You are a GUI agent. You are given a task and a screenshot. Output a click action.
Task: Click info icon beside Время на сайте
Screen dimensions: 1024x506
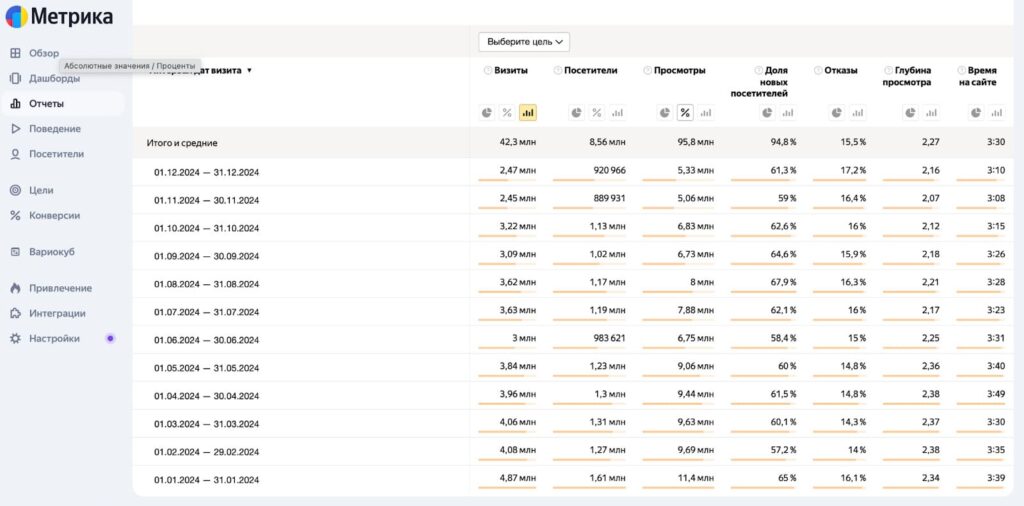click(961, 71)
